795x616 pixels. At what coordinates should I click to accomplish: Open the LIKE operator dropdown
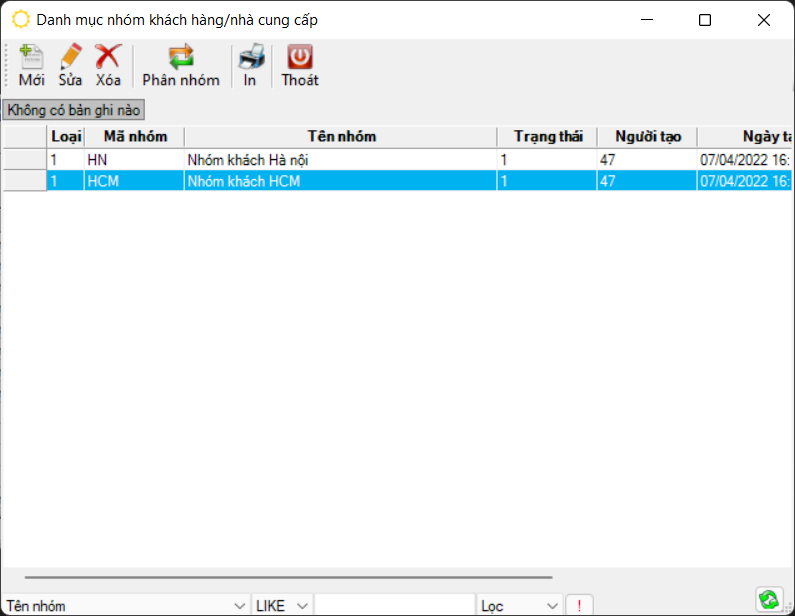pyautogui.click(x=302, y=606)
